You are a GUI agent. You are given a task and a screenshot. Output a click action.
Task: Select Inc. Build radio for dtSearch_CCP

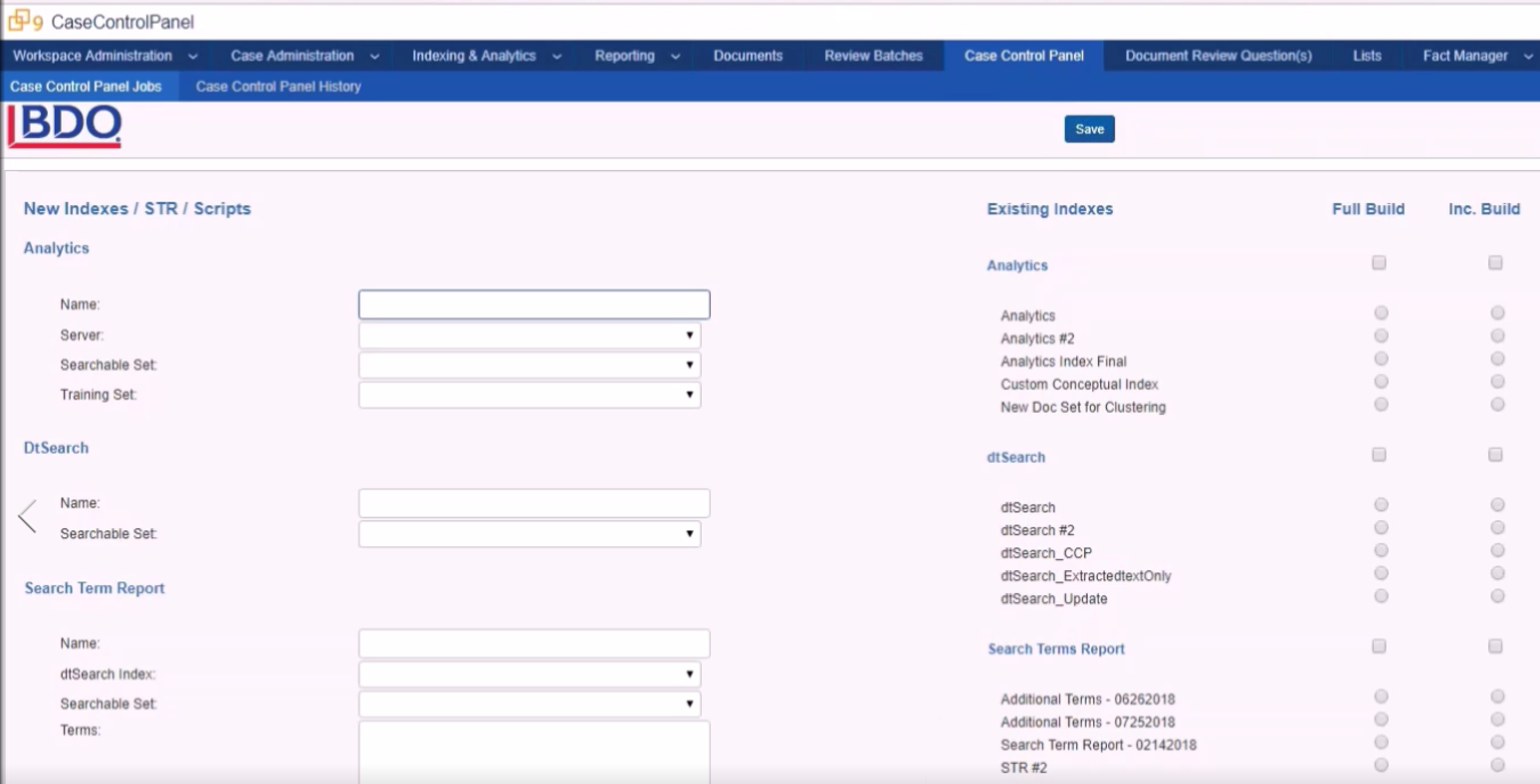[1497, 551]
